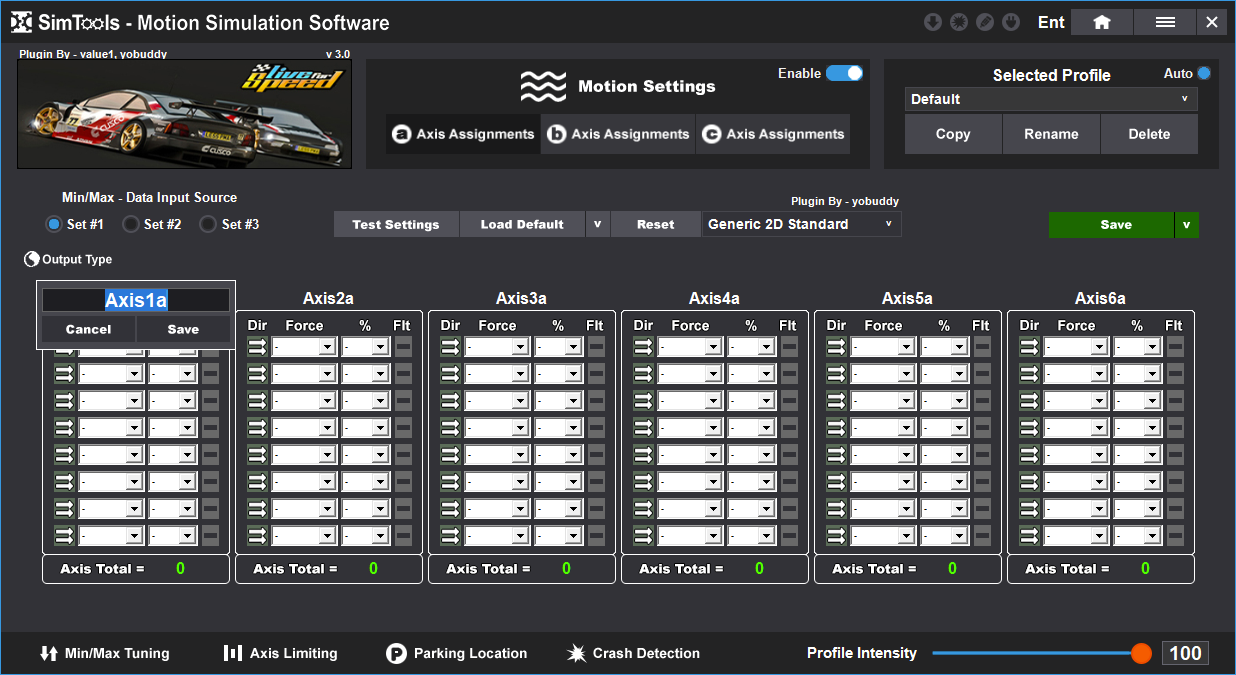The width and height of the screenshot is (1236, 675).
Task: Switch to the b Axis Assignments tab
Action: [618, 134]
